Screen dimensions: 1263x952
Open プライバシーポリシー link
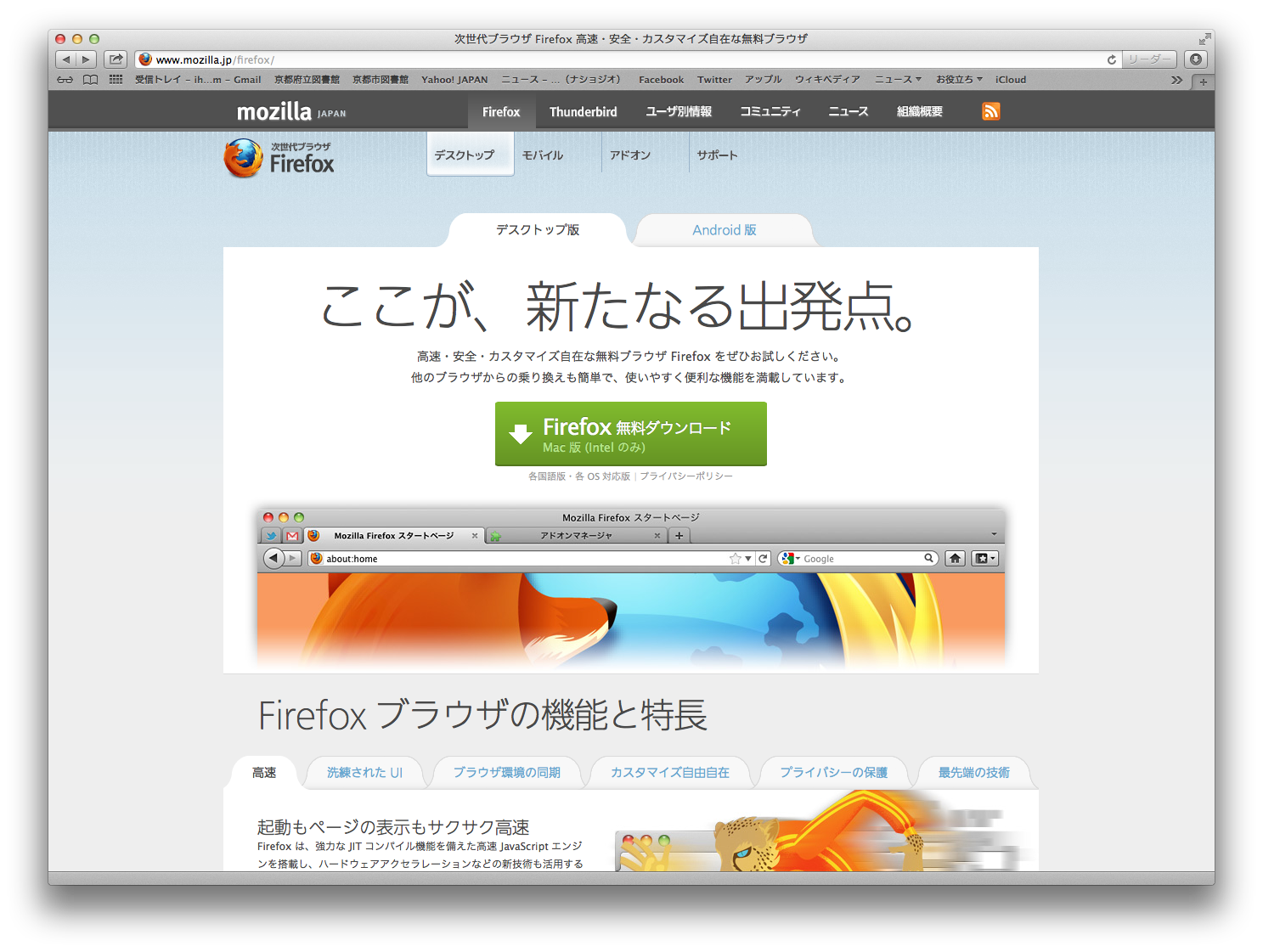tap(686, 476)
